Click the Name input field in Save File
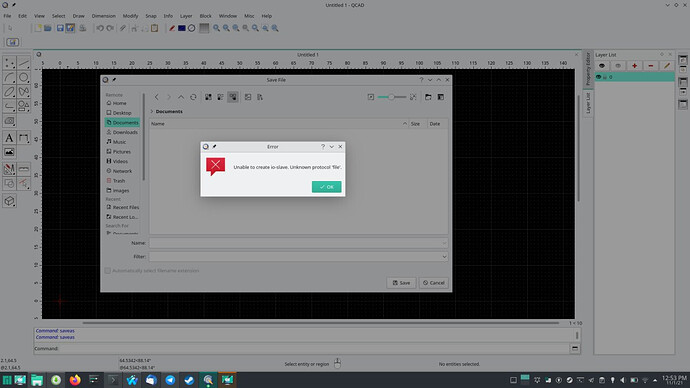Image resolution: width=690 pixels, height=388 pixels. pyautogui.click(x=298, y=243)
